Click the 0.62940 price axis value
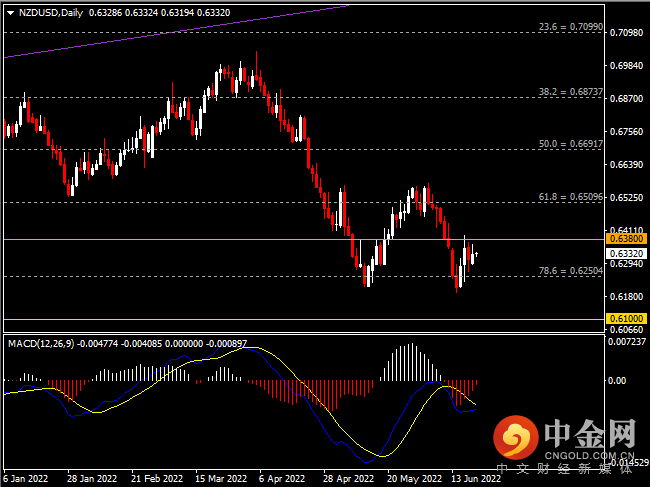650x487 pixels. pyautogui.click(x=626, y=264)
